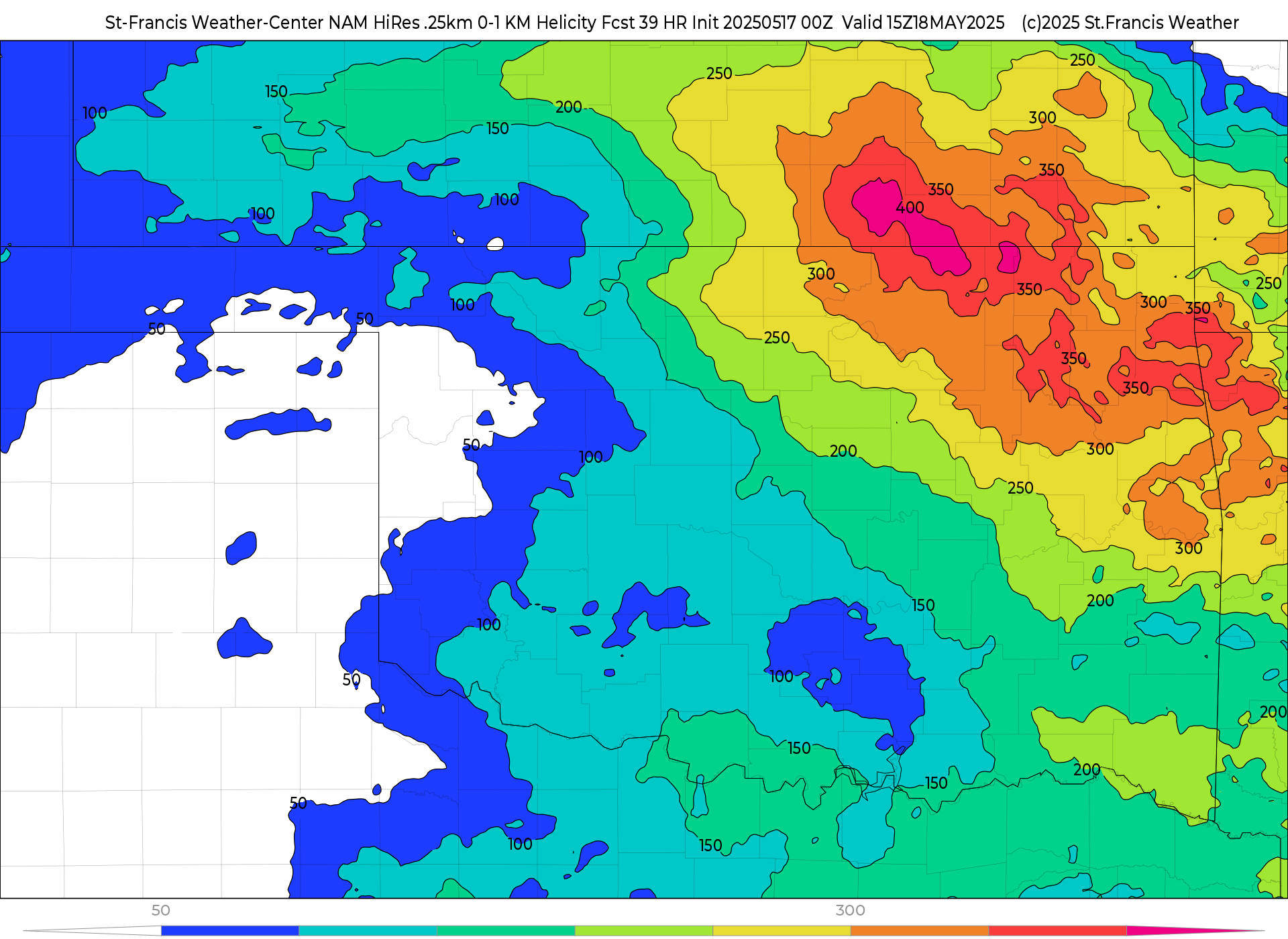Click the gray 50 tick label above the color bar
Image resolution: width=1288 pixels, height=939 pixels.
tap(160, 911)
